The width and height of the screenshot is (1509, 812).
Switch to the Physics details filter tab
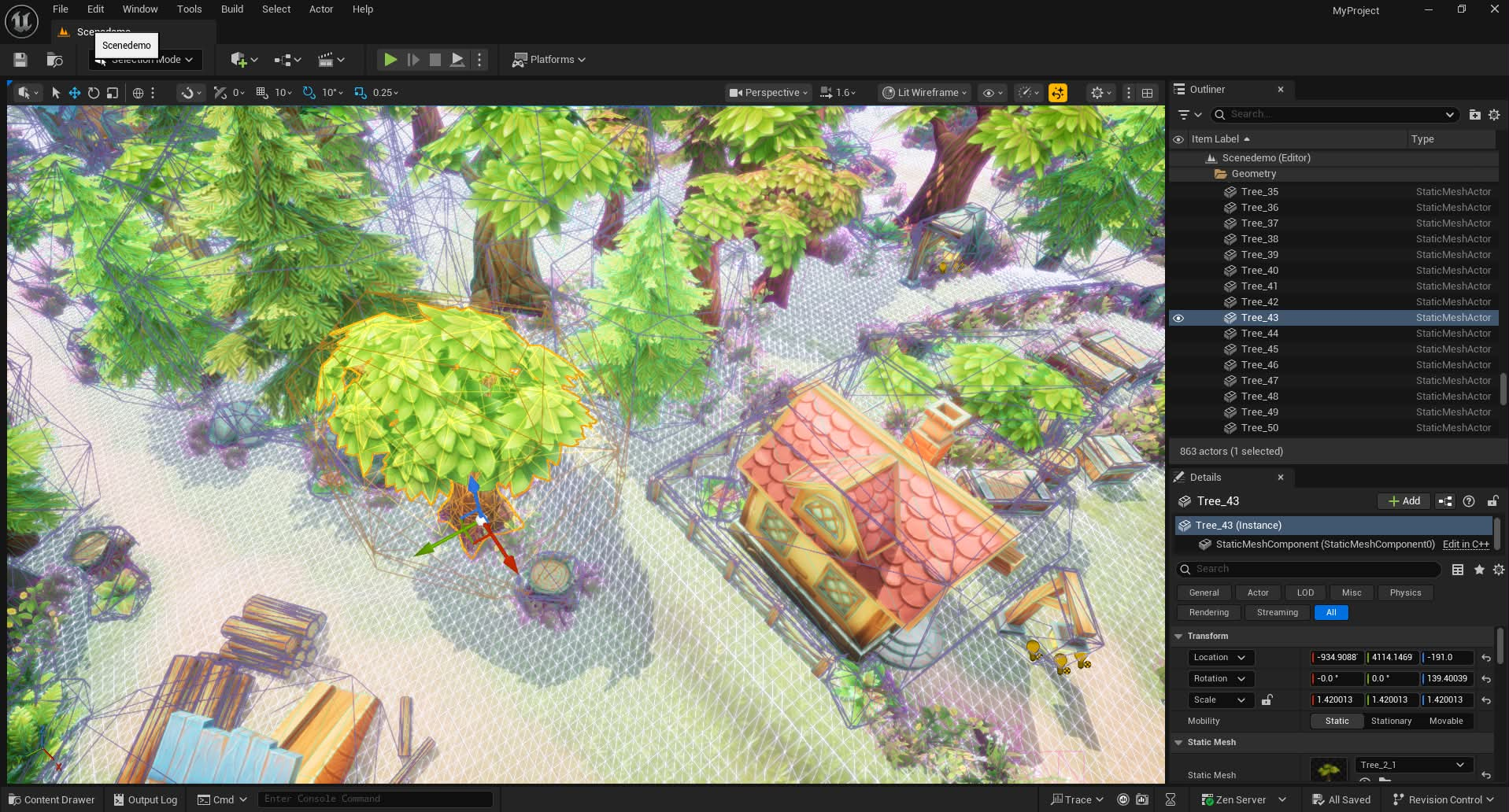coord(1405,593)
